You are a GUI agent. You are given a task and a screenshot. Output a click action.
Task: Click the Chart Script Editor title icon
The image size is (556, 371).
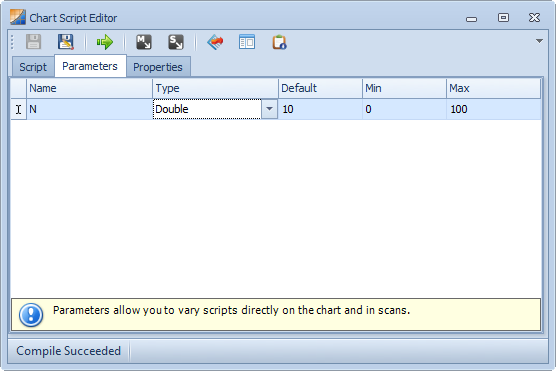pyautogui.click(x=18, y=17)
